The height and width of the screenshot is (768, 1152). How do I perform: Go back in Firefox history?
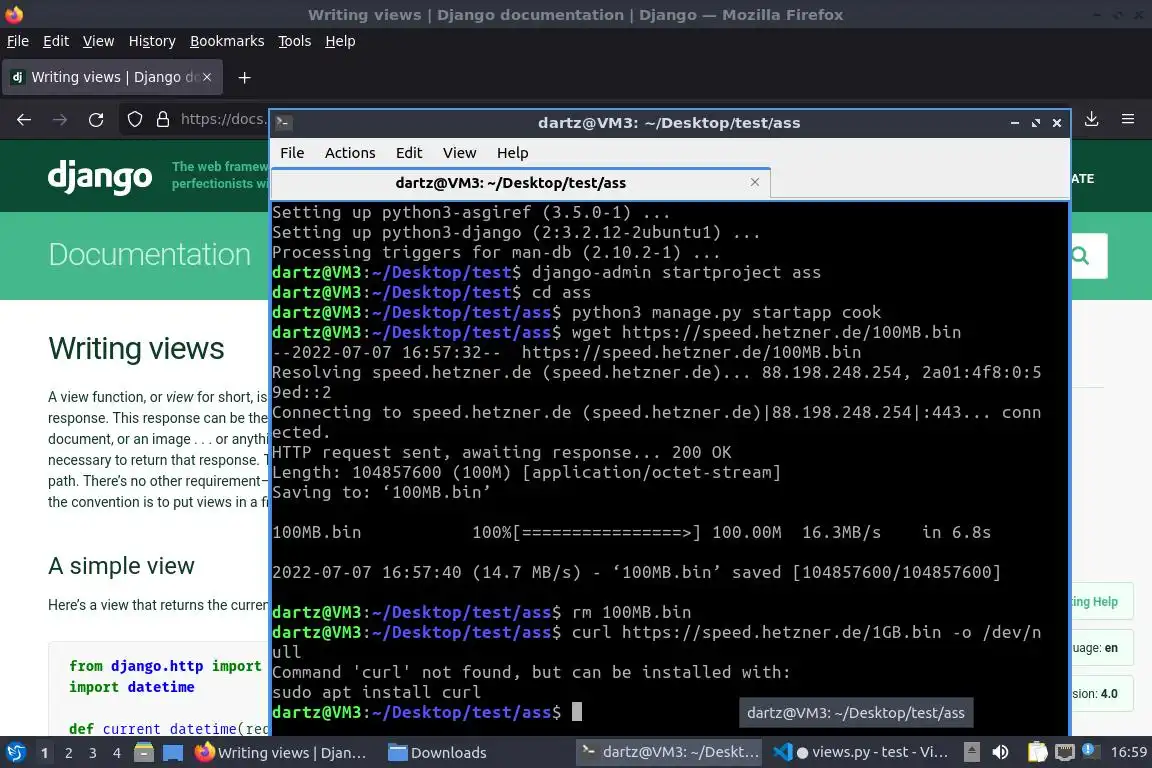click(x=24, y=119)
